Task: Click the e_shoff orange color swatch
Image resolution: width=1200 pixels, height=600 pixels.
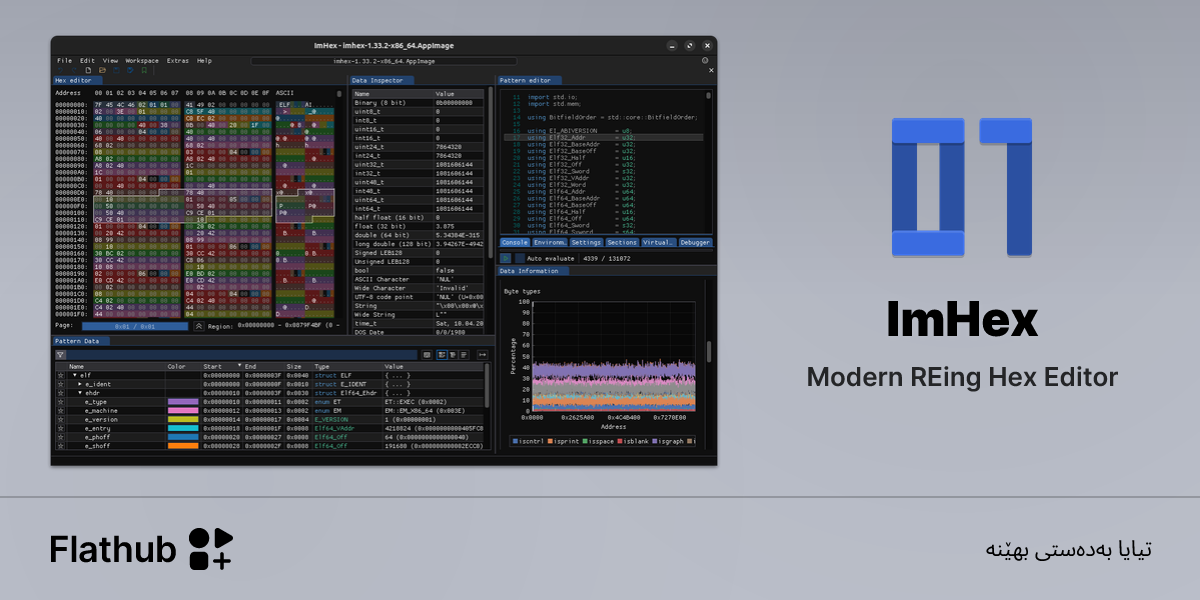Action: (183, 445)
